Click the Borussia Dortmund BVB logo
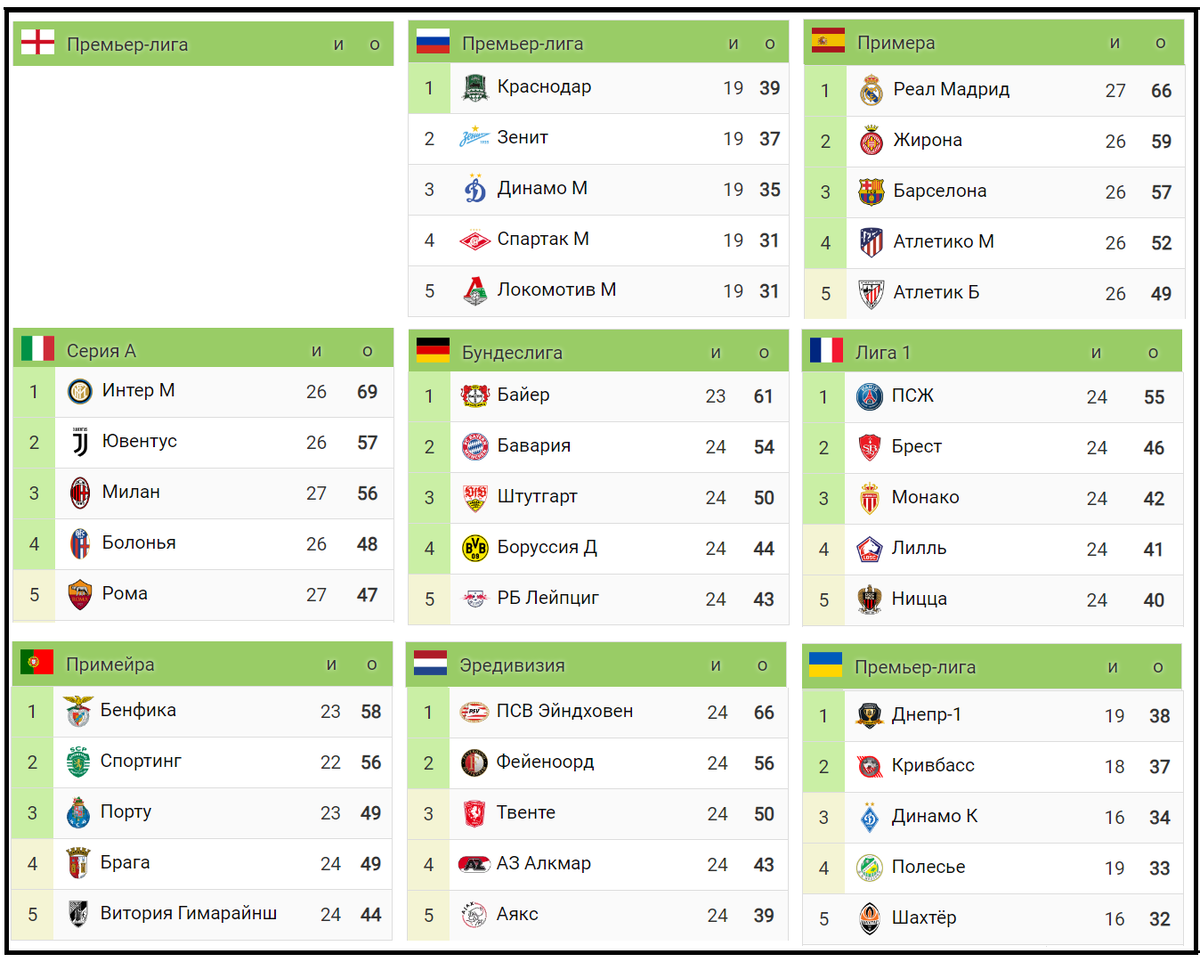Image resolution: width=1200 pixels, height=962 pixels. pyautogui.click(x=474, y=548)
